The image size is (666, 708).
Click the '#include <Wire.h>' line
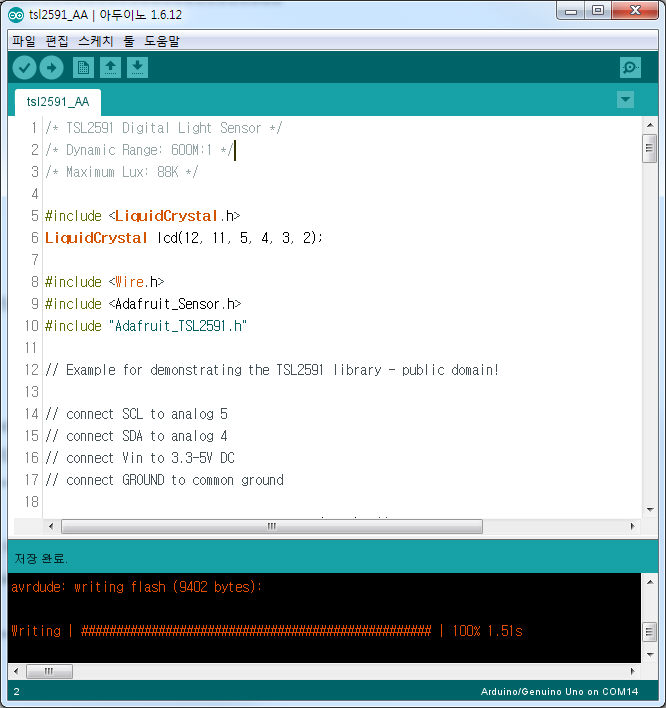pos(104,282)
